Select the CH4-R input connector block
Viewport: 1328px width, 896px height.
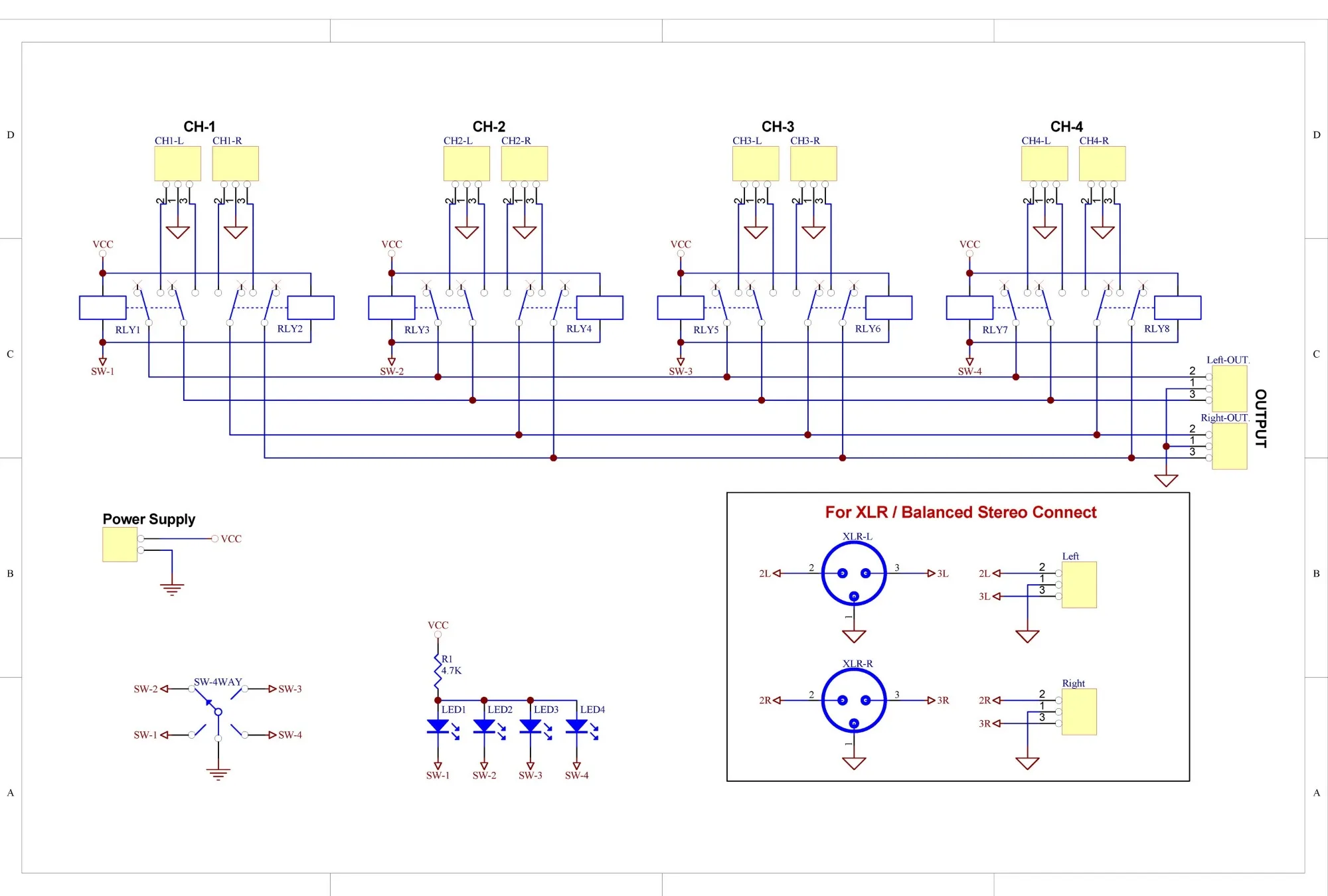click(1102, 163)
